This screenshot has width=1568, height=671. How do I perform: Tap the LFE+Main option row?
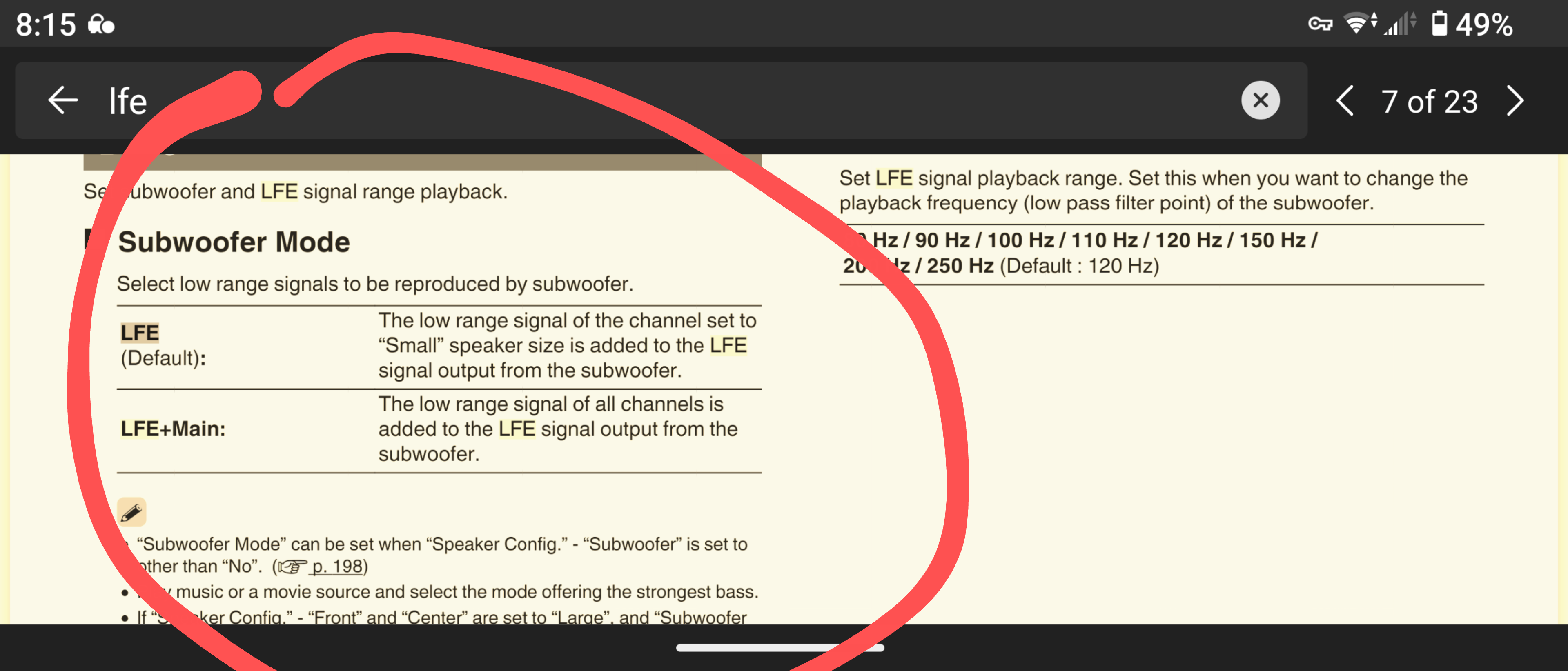[173, 429]
